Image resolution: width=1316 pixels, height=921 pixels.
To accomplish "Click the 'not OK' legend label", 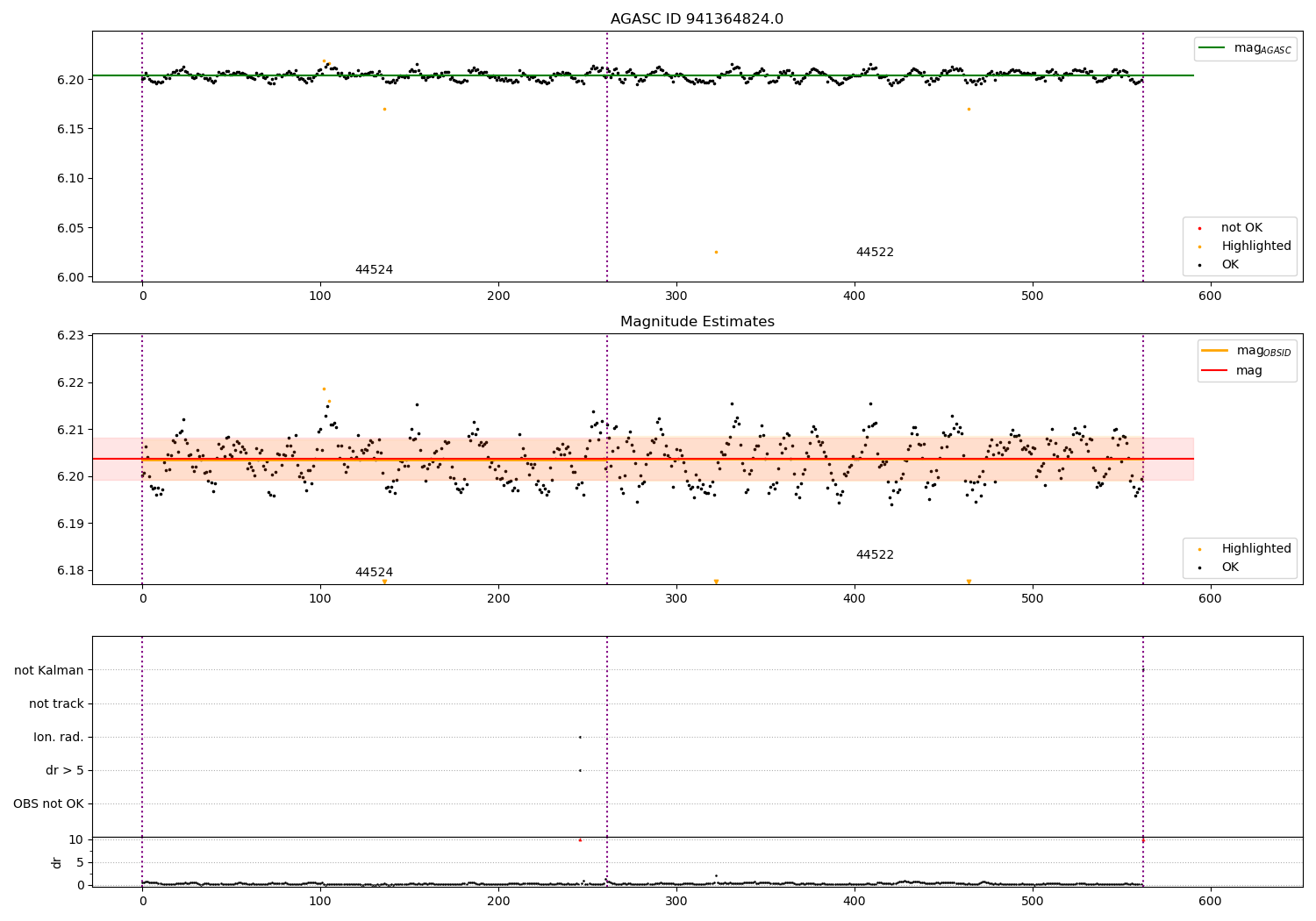I will (1241, 228).
